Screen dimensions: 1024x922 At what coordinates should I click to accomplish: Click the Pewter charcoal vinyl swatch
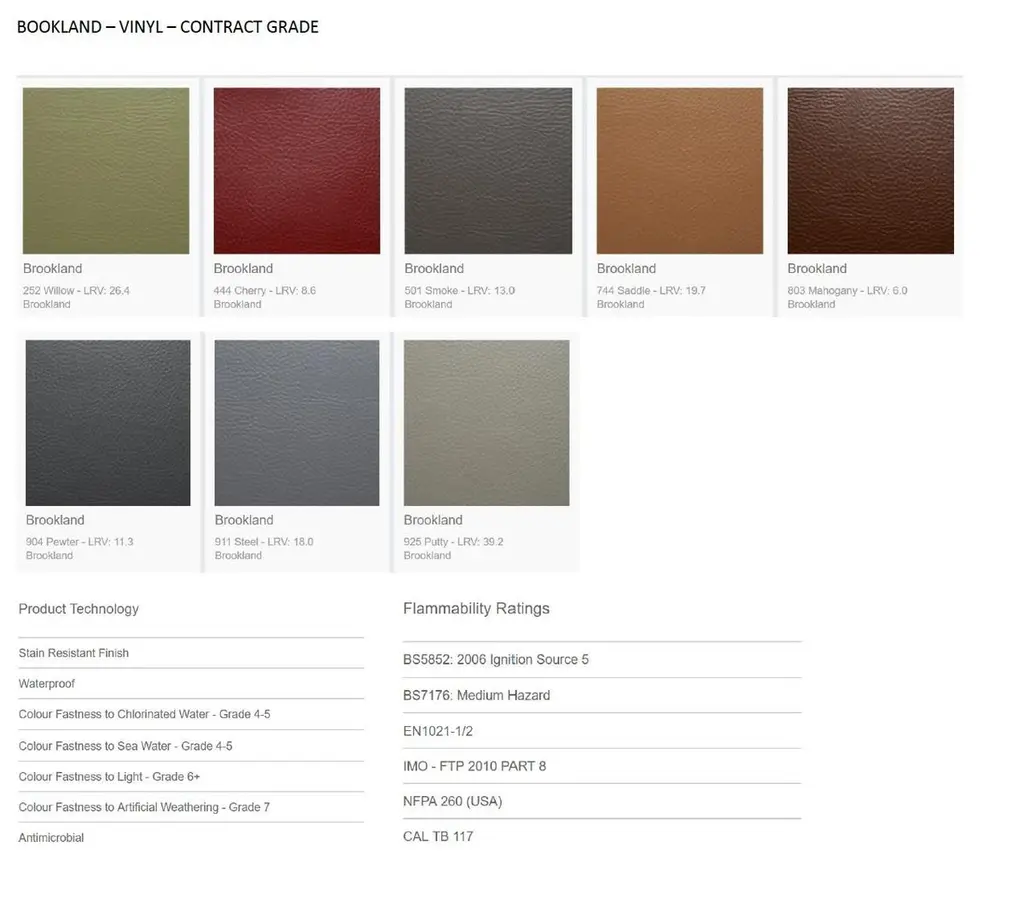click(x=108, y=423)
